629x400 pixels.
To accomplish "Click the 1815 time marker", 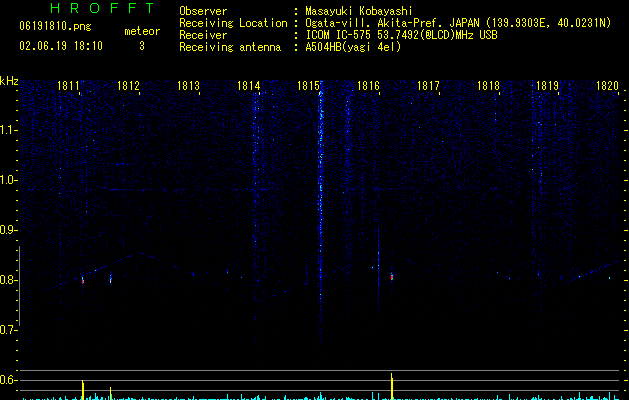I will [x=308, y=86].
